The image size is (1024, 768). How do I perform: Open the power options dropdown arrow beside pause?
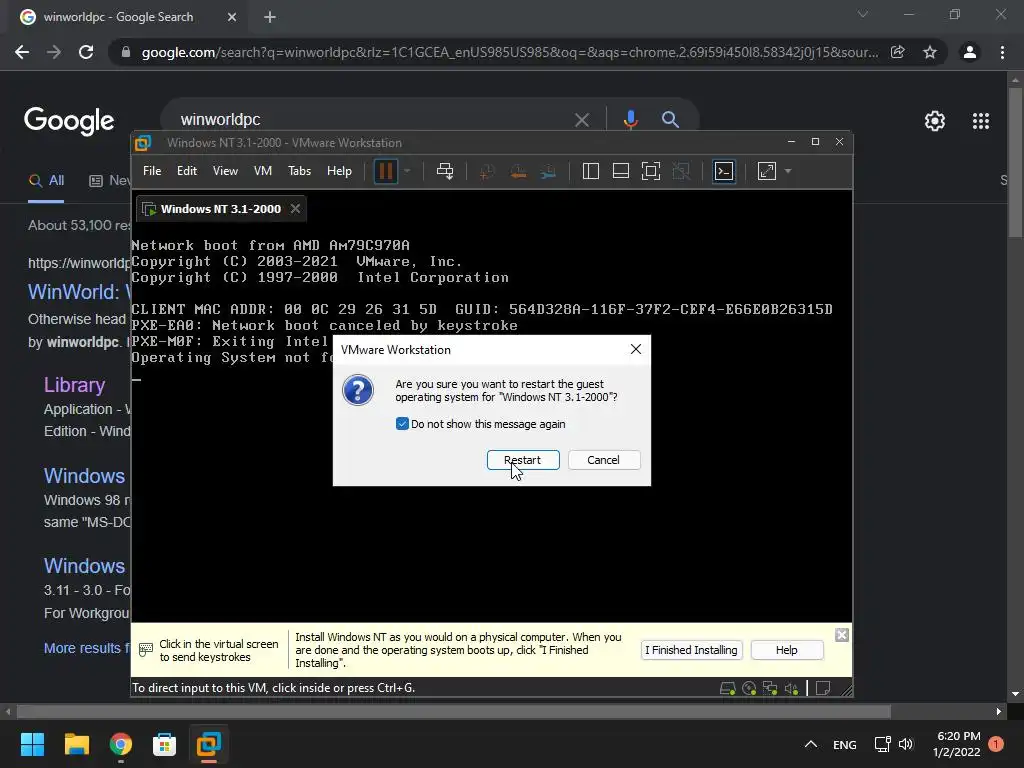[x=407, y=171]
